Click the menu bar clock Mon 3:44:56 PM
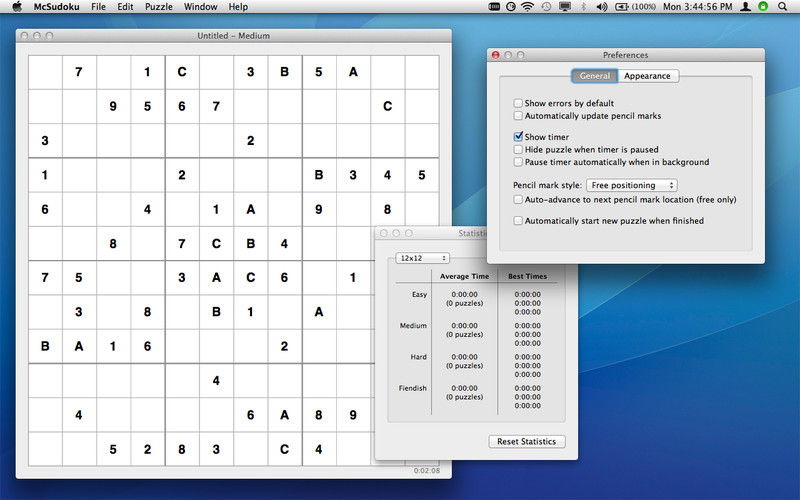This screenshot has height=500, width=800. 697,7
